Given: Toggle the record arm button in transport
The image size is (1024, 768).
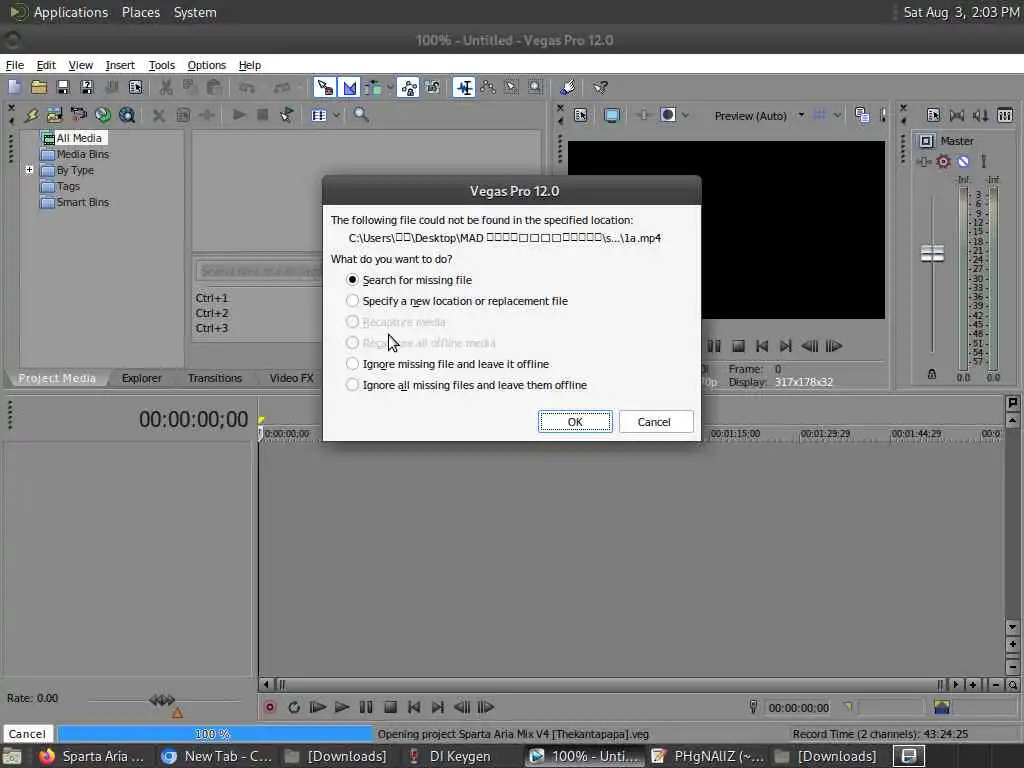Looking at the screenshot, I should click(x=270, y=707).
